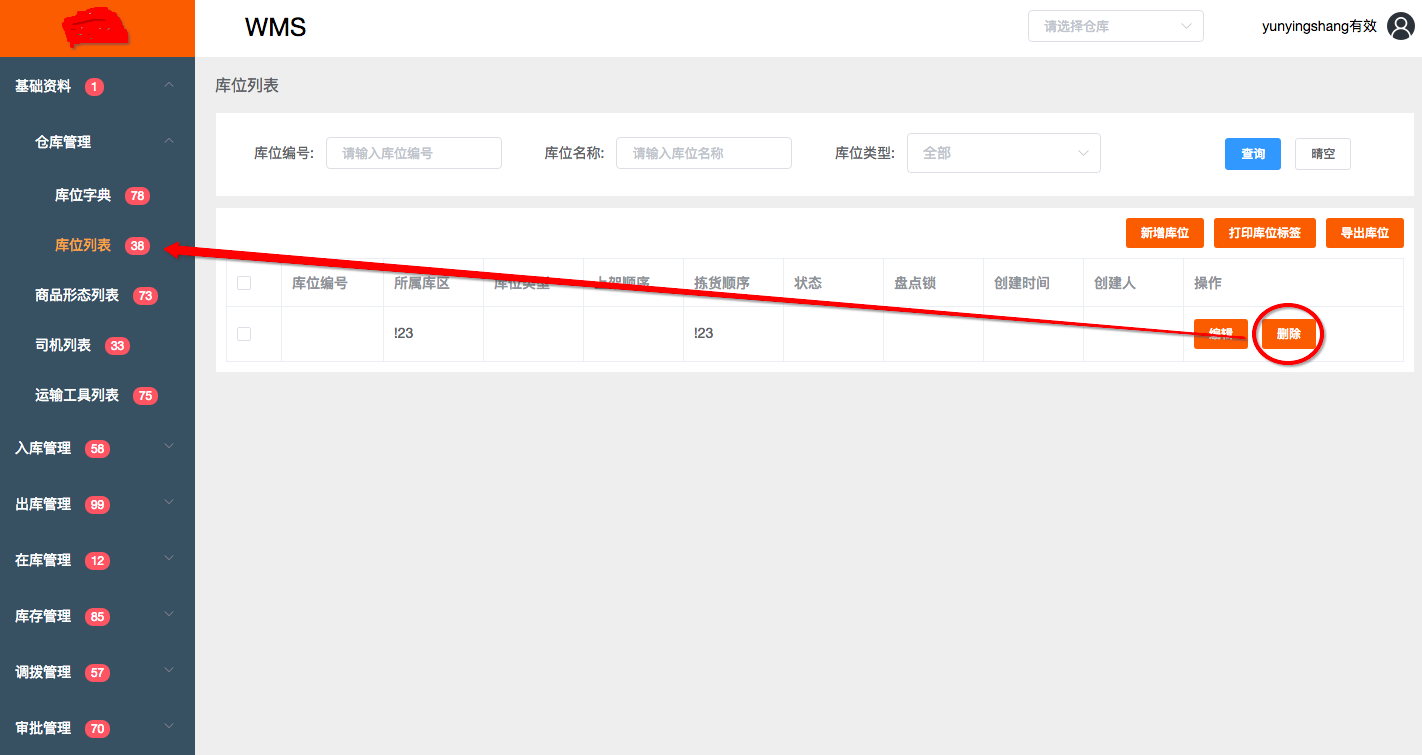Expand the 在库管理 menu chevron

[x=169, y=558]
